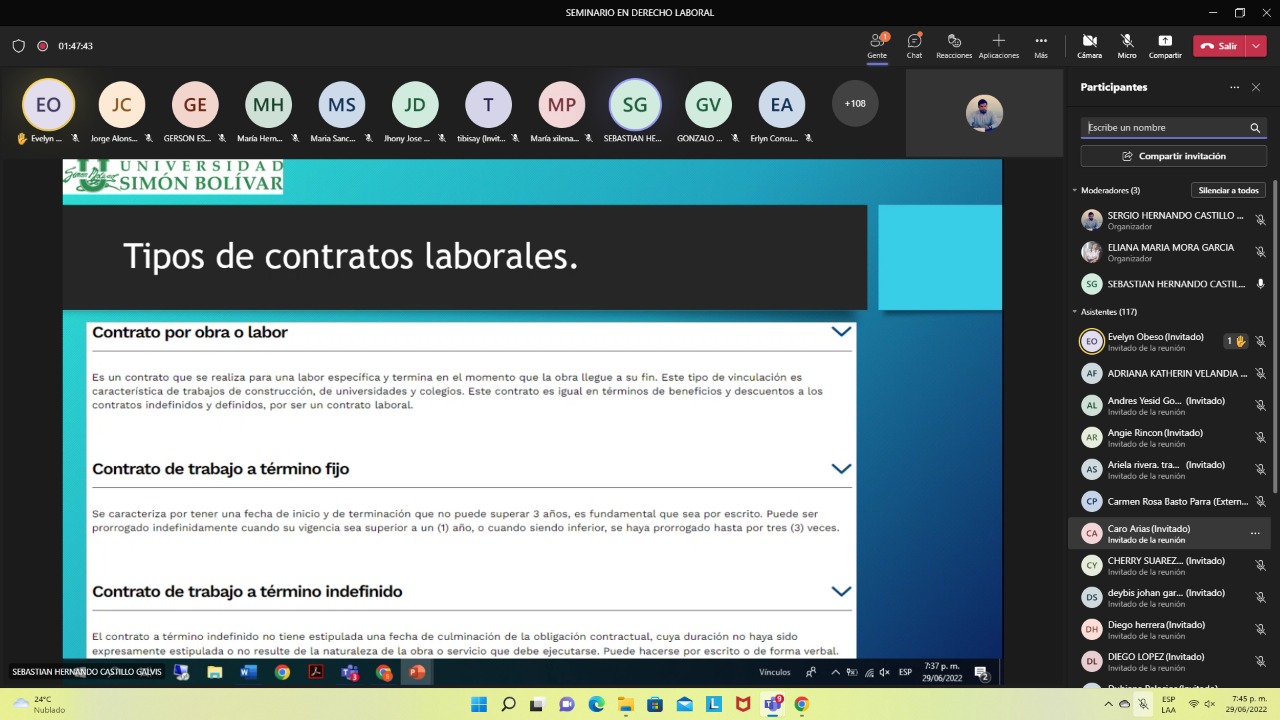Collapse the Asistentes (117) section

pyautogui.click(x=1075, y=312)
